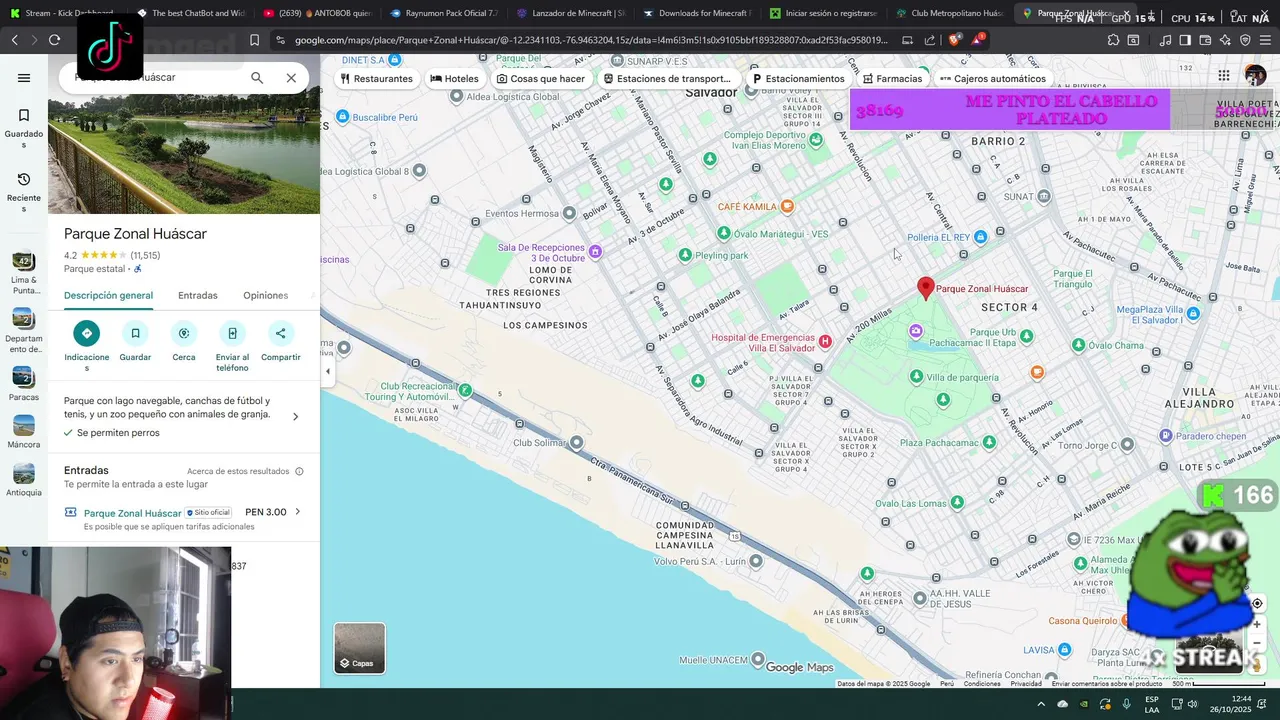Filter map by Estaciones de transporte
The height and width of the screenshot is (720, 1280).
point(668,78)
